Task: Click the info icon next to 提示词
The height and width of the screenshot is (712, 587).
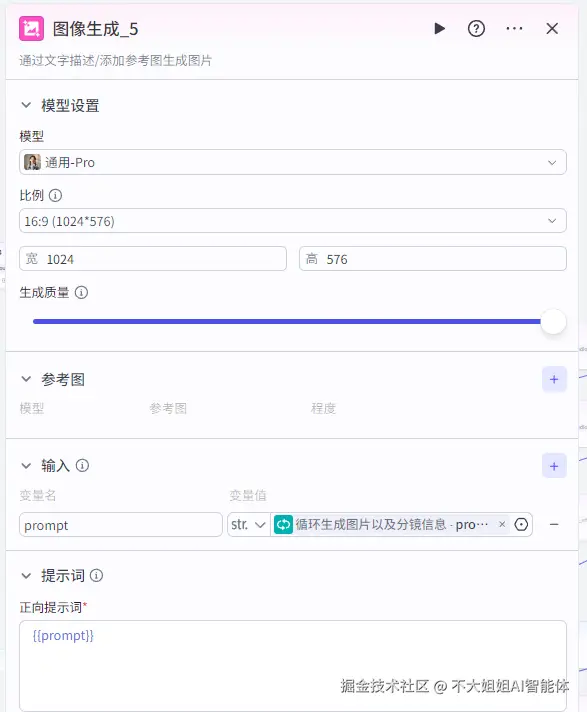Action: tap(96, 576)
